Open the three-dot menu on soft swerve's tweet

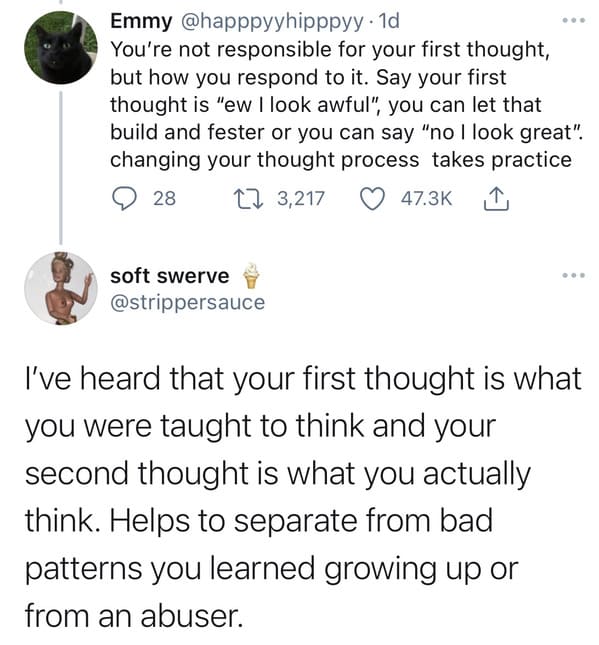coord(573,275)
